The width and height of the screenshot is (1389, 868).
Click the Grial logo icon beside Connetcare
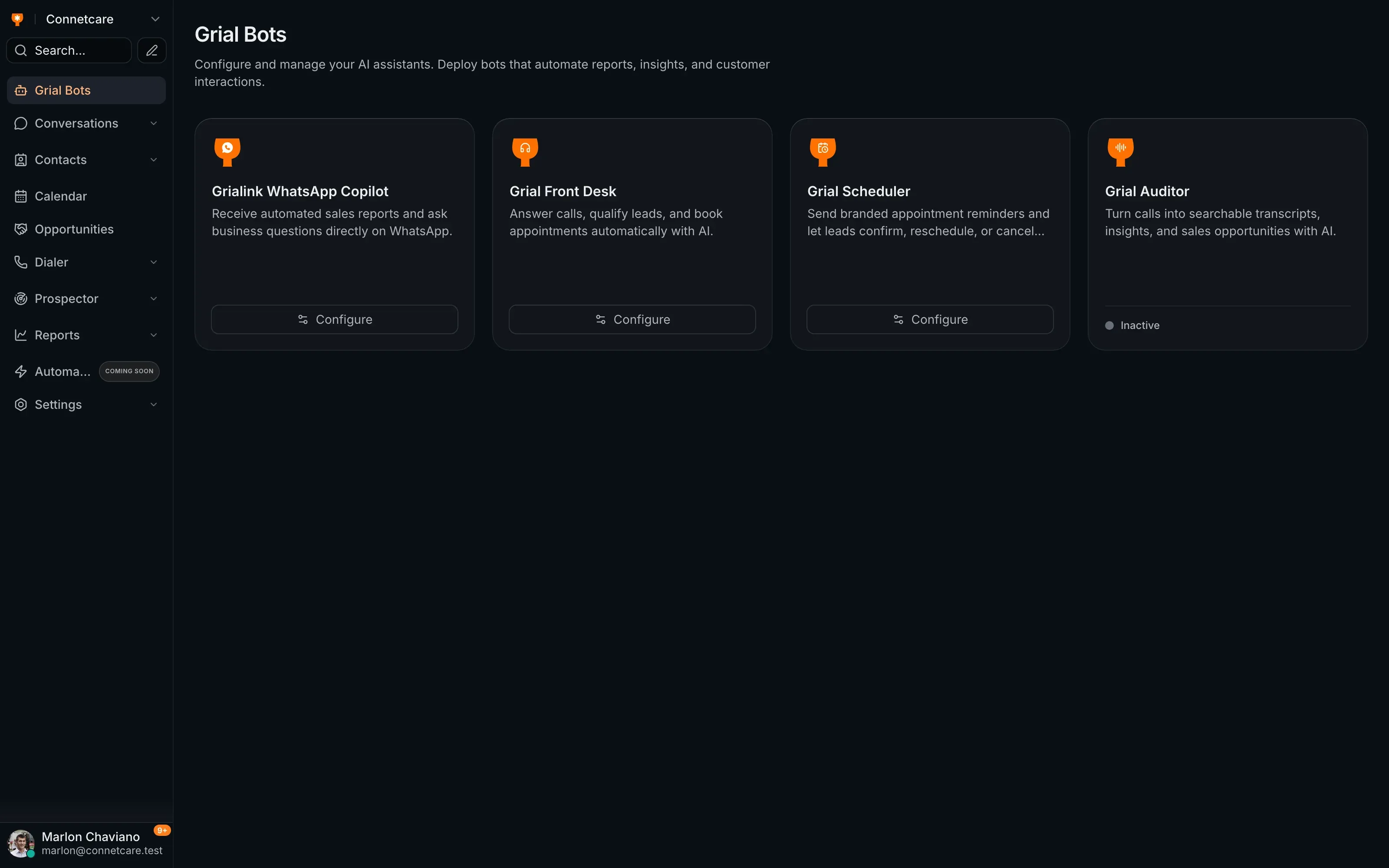click(x=17, y=20)
